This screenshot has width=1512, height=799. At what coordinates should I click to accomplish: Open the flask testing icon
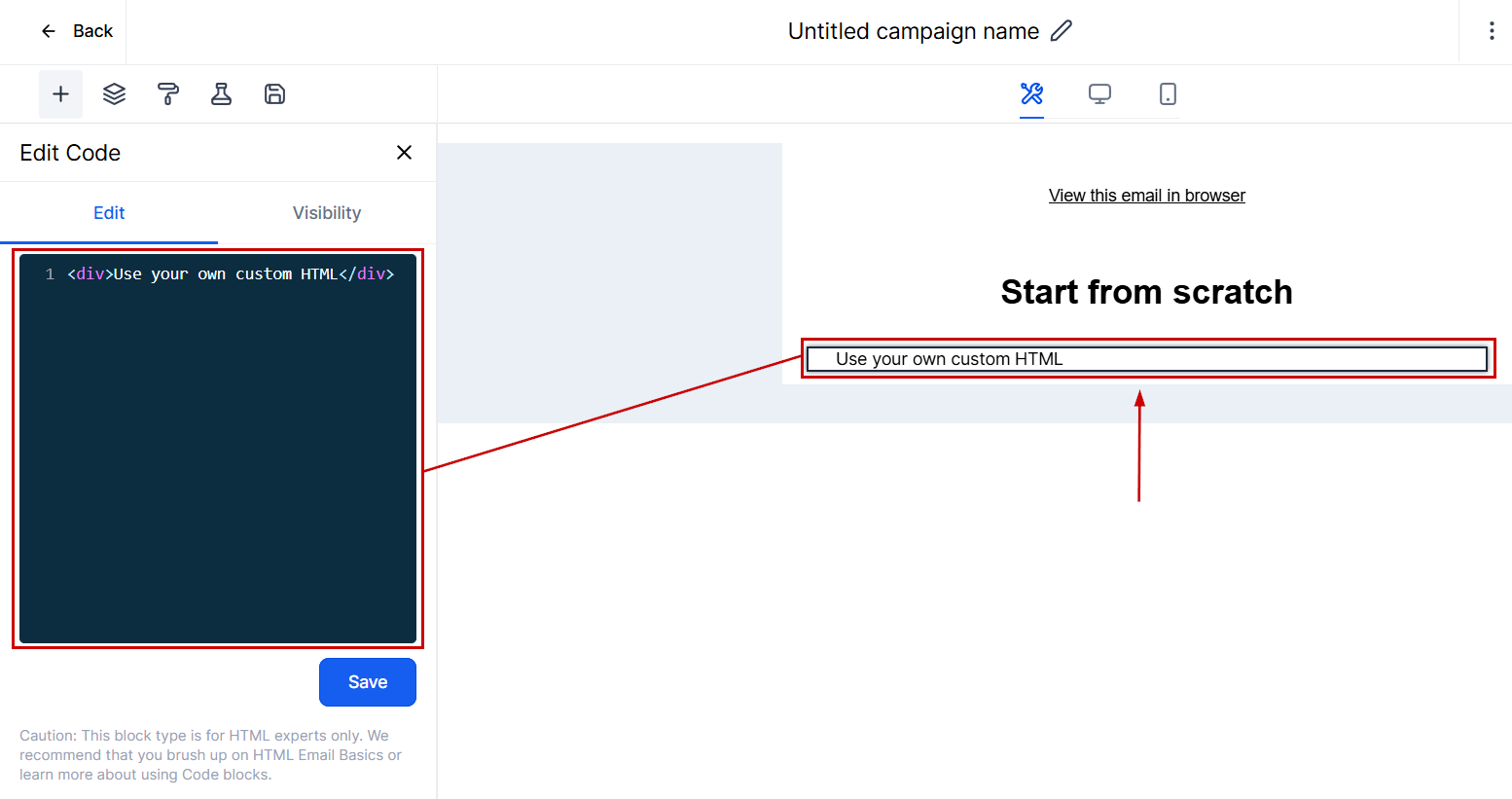click(221, 94)
